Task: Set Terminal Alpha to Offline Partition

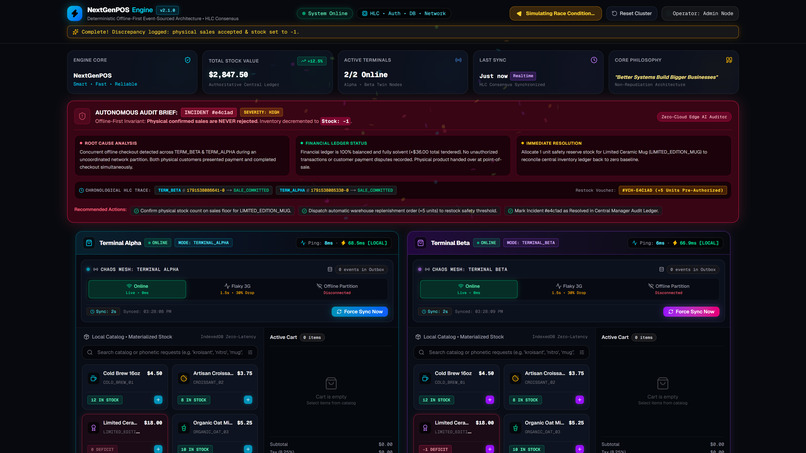Action: (337, 289)
